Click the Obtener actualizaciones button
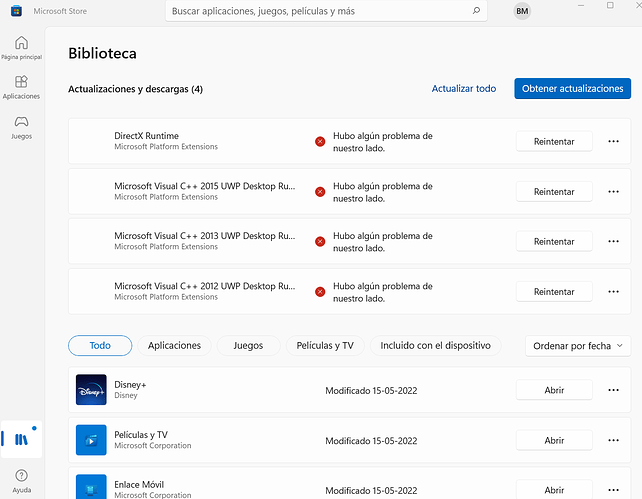Screen dimensions: 642x499 coord(572,88)
